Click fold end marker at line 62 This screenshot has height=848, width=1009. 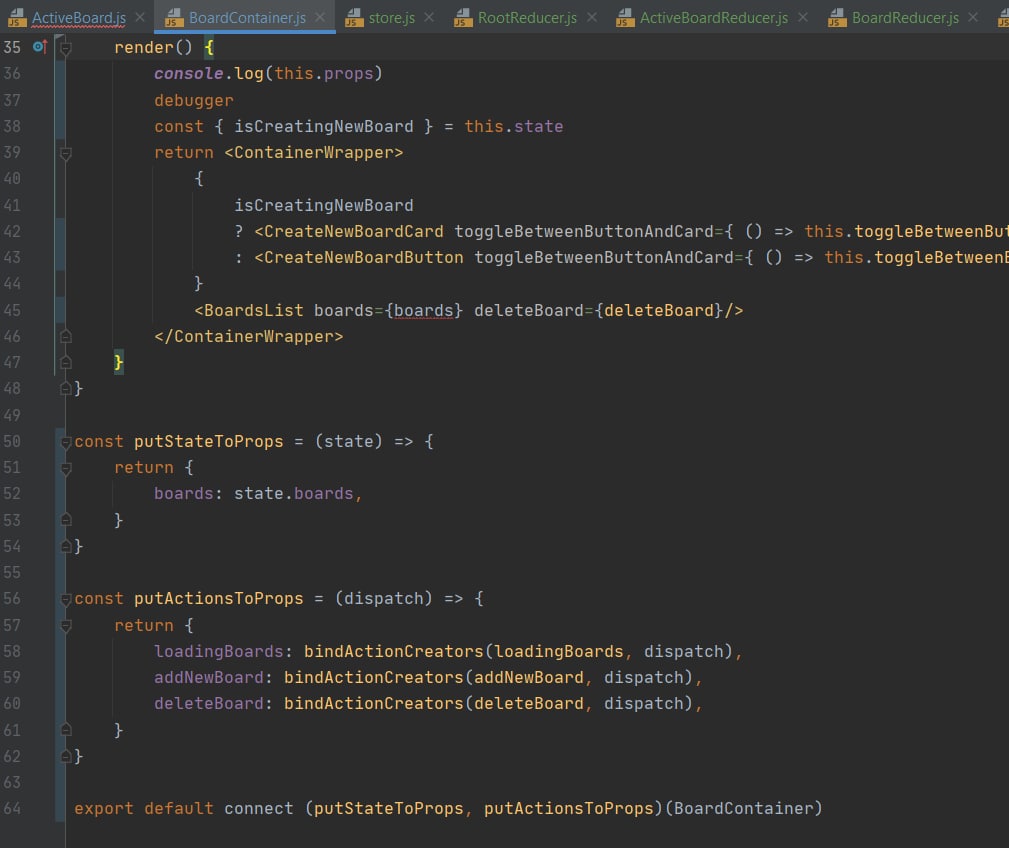click(66, 757)
